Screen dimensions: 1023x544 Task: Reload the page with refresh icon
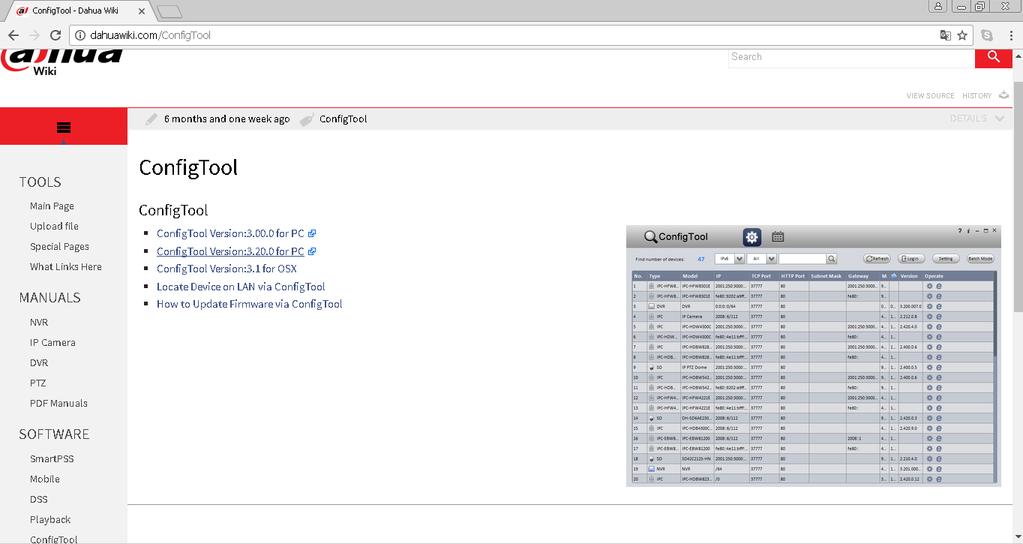(x=55, y=35)
